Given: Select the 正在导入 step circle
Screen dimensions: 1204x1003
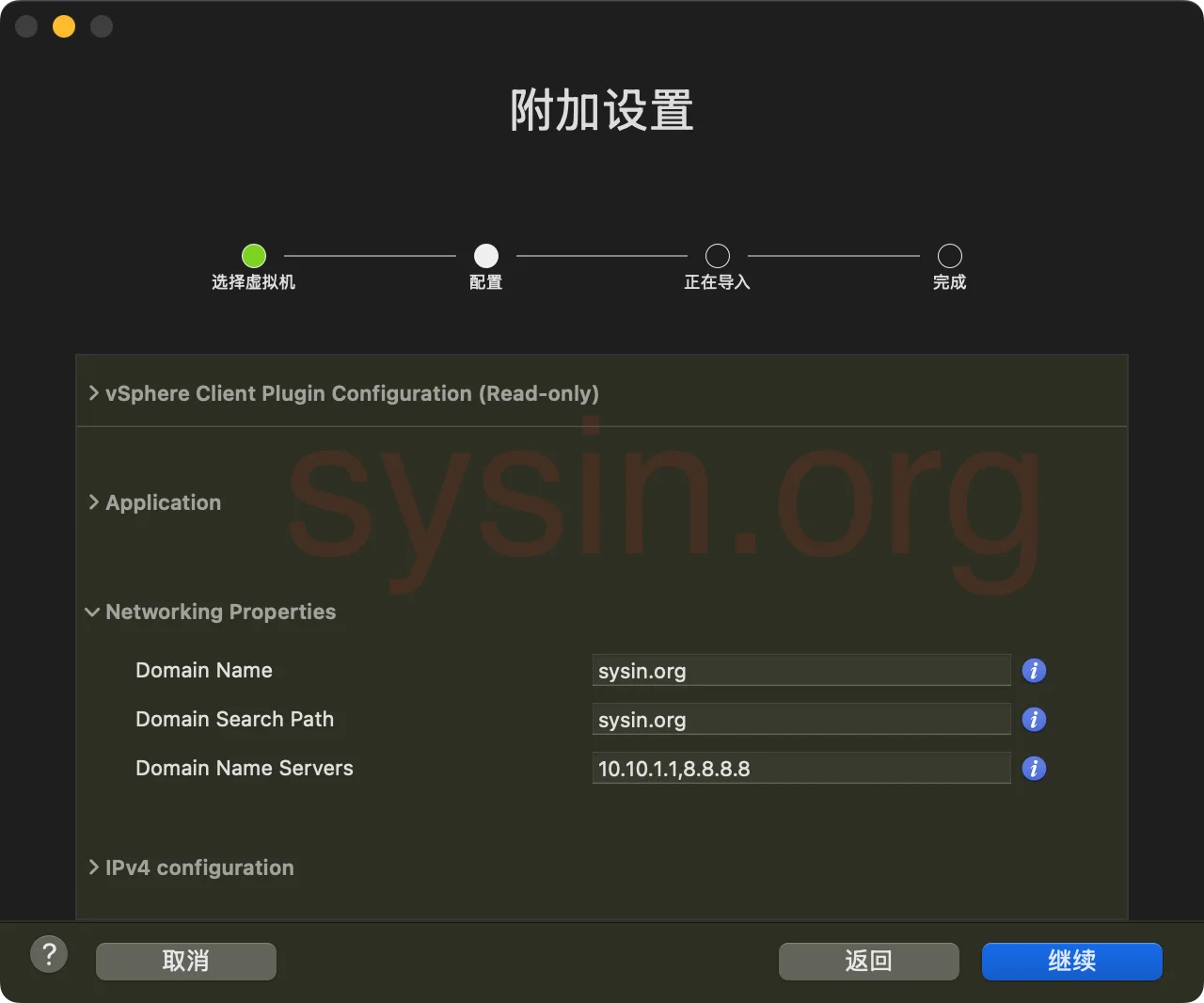Looking at the screenshot, I should [x=717, y=255].
